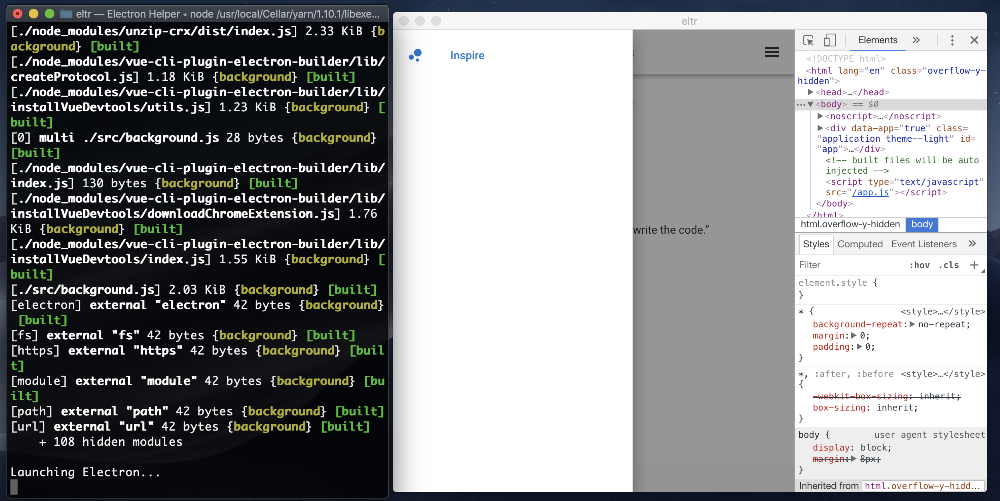Select the closing /body tag line

pyautogui.click(x=834, y=204)
